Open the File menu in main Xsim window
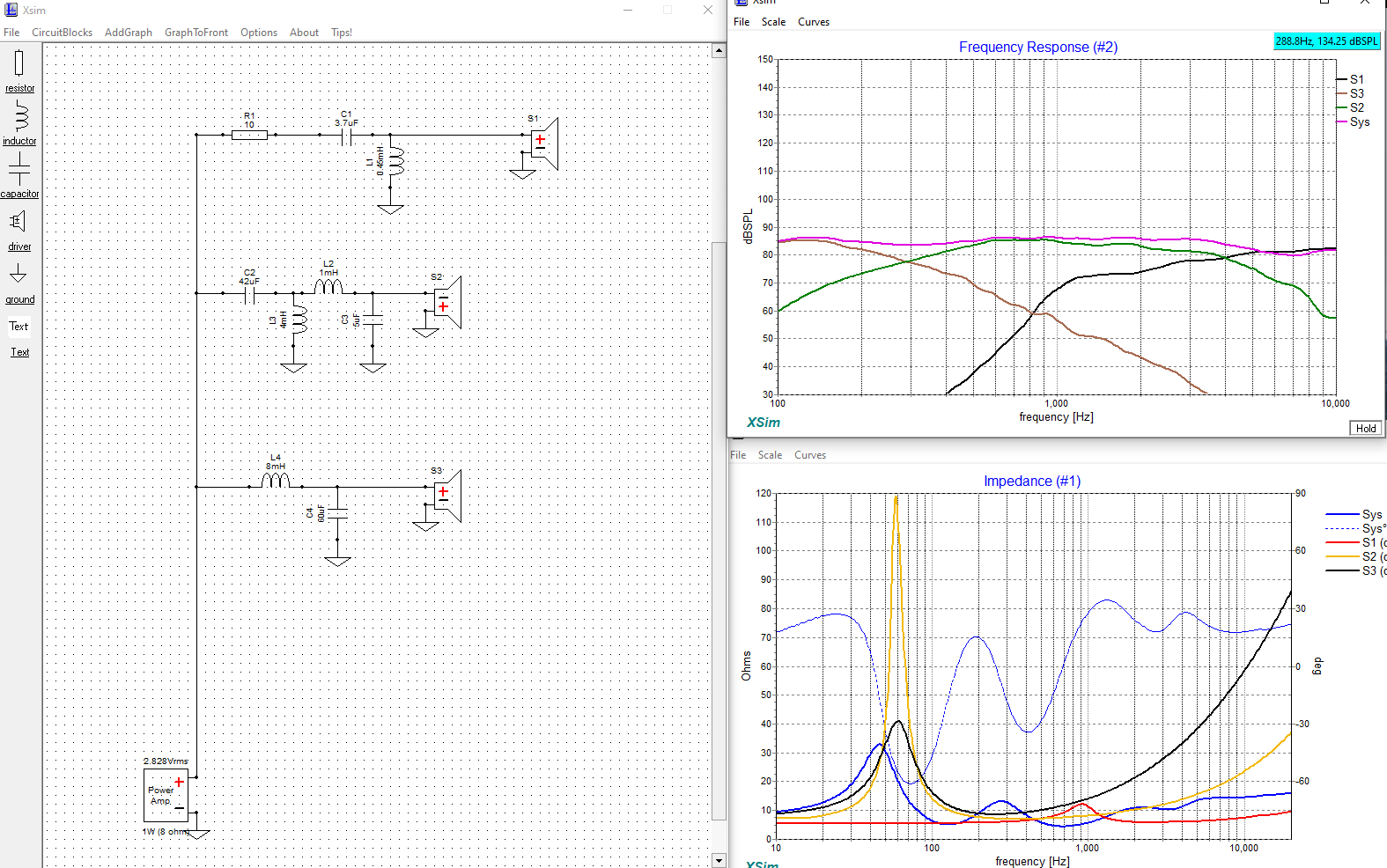Viewport: 1387px width, 868px height. pos(11,33)
